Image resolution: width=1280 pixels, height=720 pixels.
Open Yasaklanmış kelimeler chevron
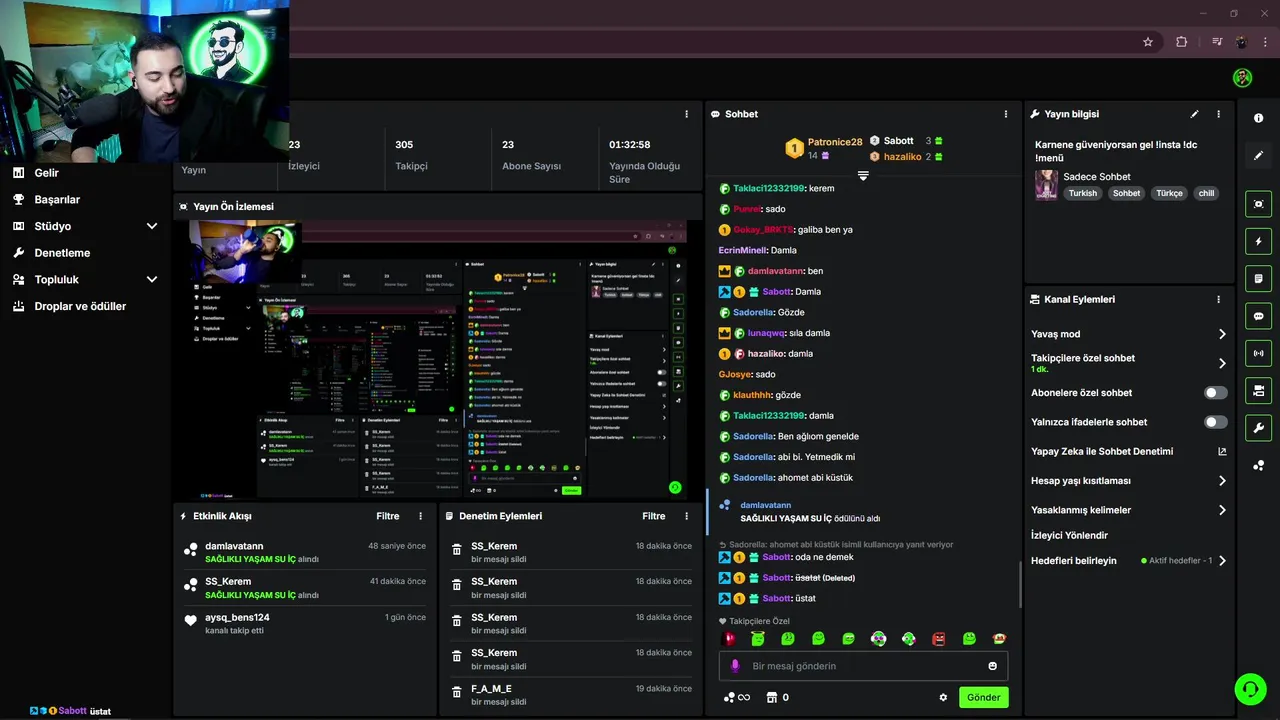coord(1222,510)
